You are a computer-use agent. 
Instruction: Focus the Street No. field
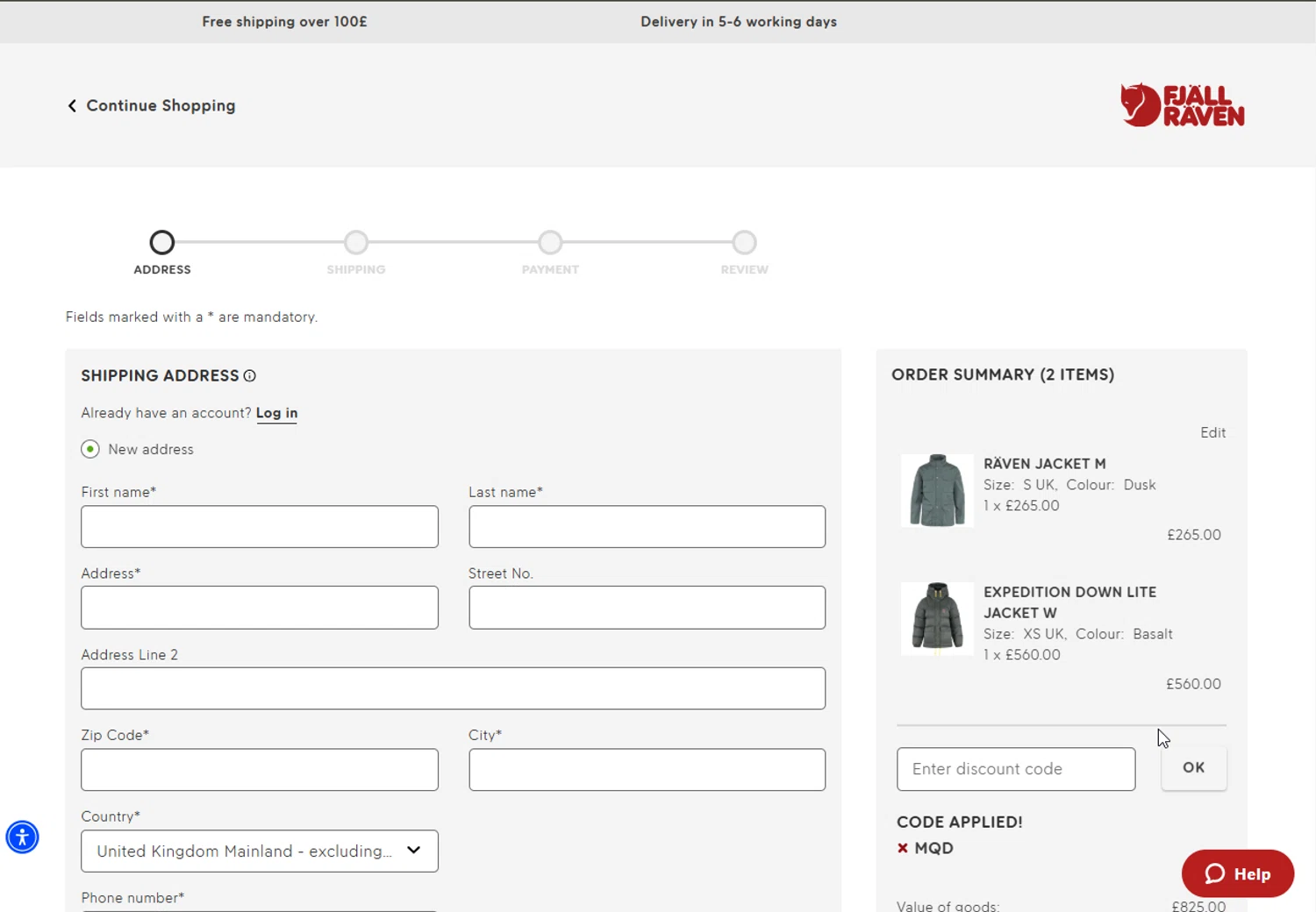[x=647, y=608]
